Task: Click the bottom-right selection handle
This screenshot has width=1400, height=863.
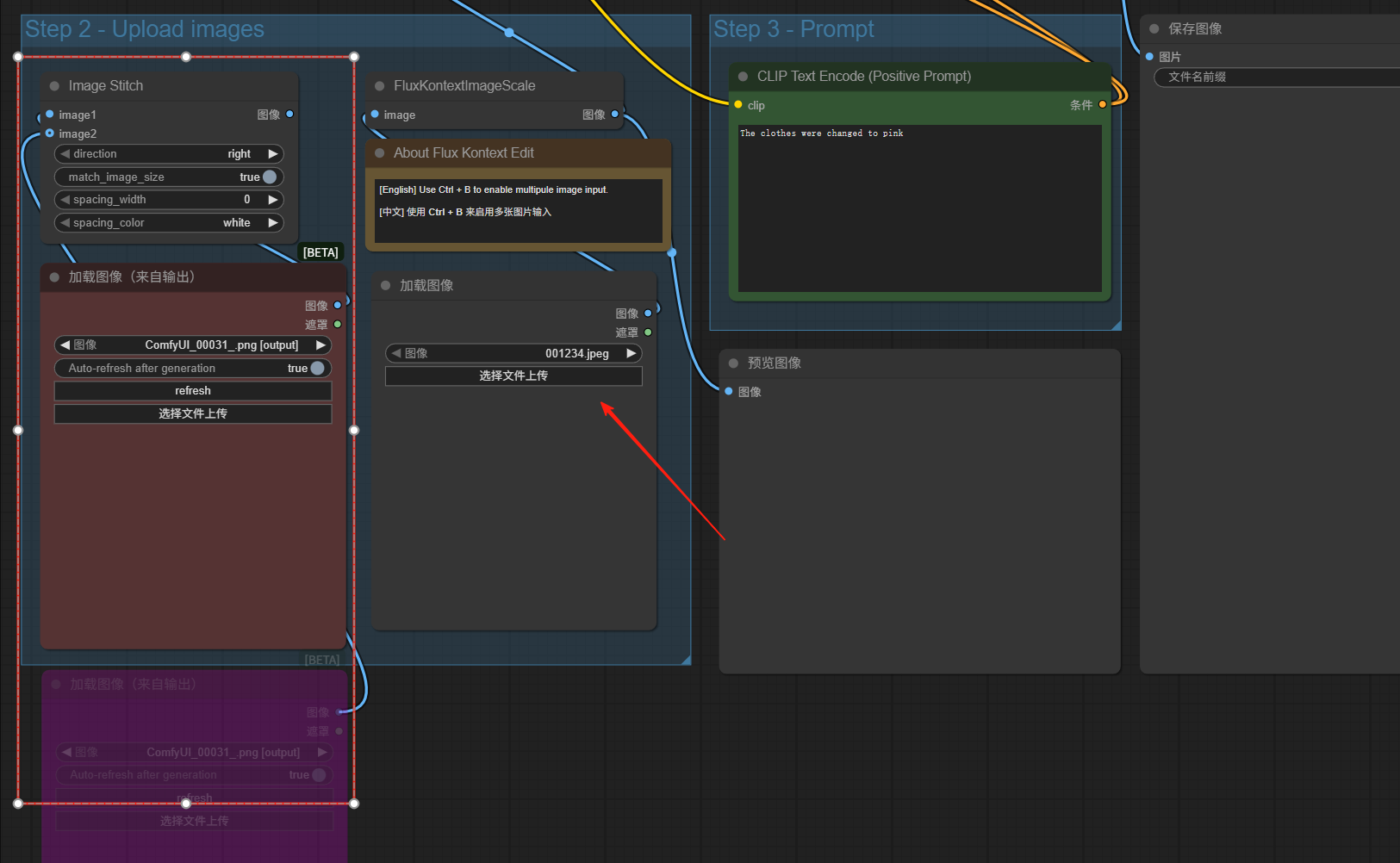Action: click(354, 804)
